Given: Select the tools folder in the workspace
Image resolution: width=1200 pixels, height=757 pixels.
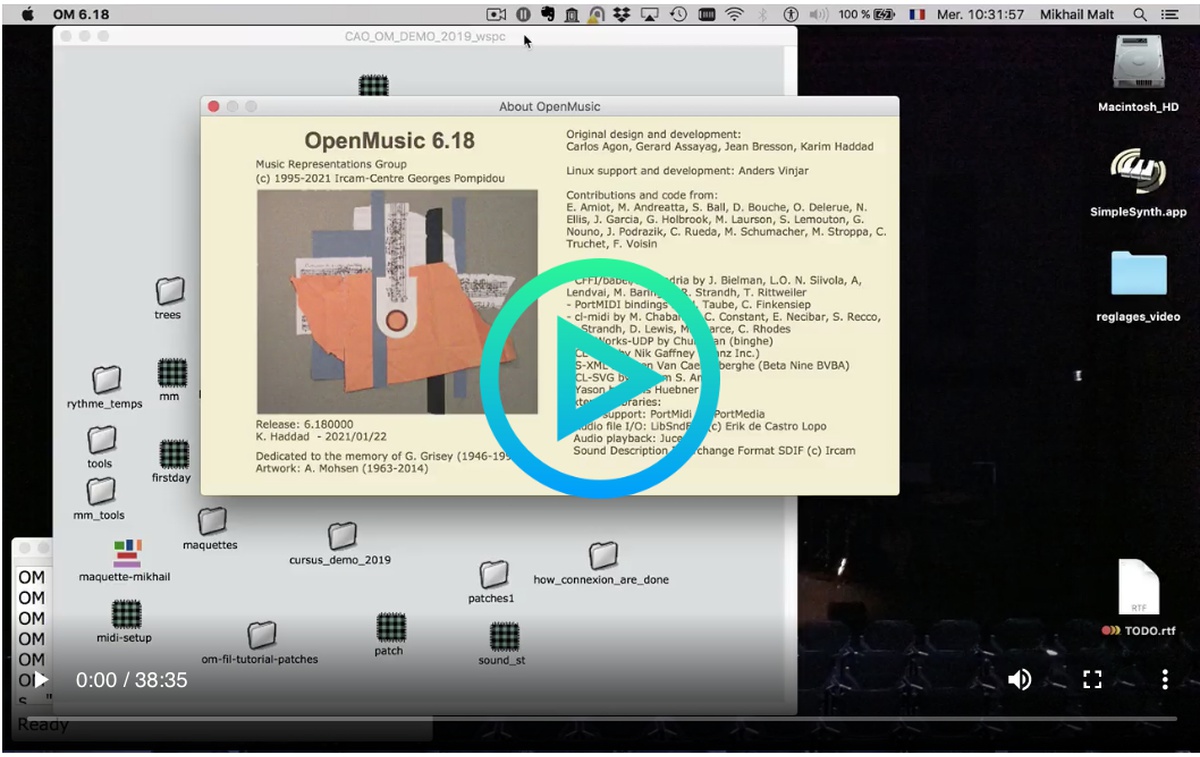Looking at the screenshot, I should 100,447.
